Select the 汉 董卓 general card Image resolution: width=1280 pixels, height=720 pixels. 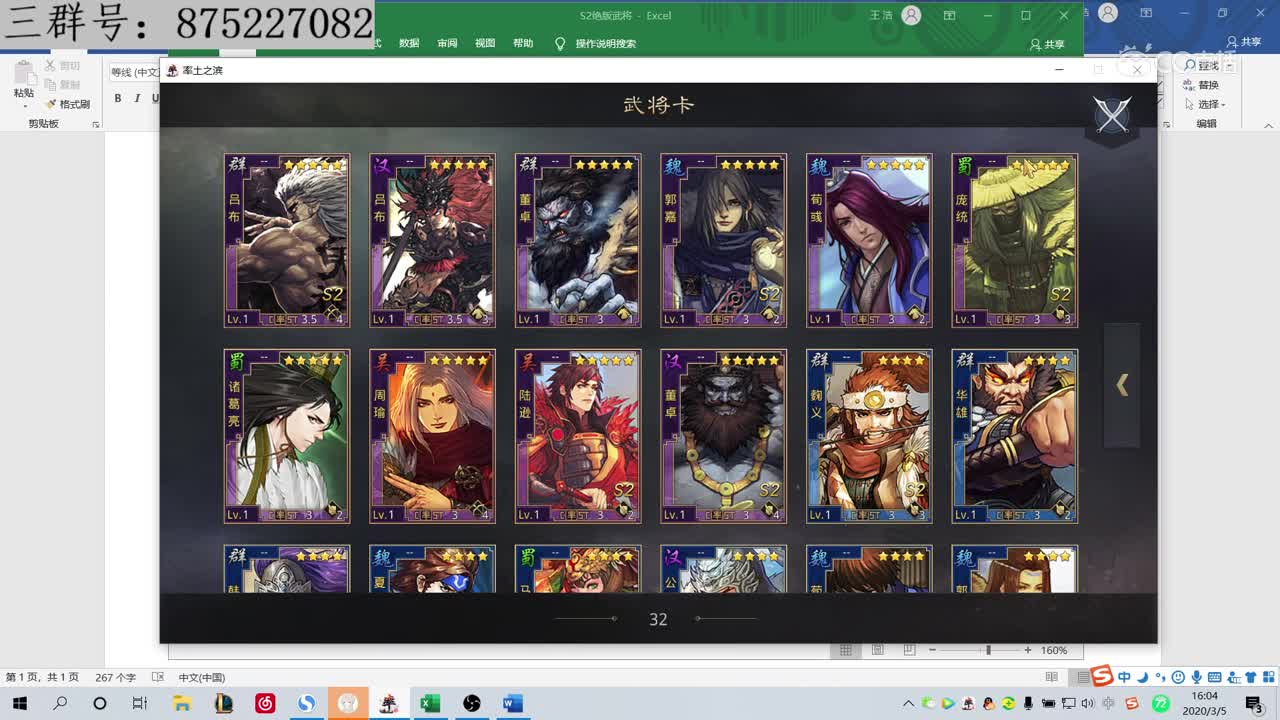coord(723,436)
